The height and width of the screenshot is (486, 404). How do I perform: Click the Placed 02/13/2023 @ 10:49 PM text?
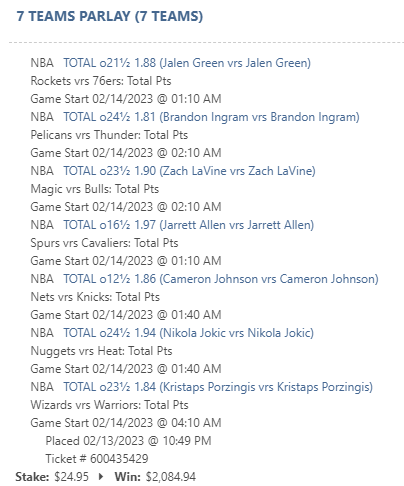[x=128, y=441]
